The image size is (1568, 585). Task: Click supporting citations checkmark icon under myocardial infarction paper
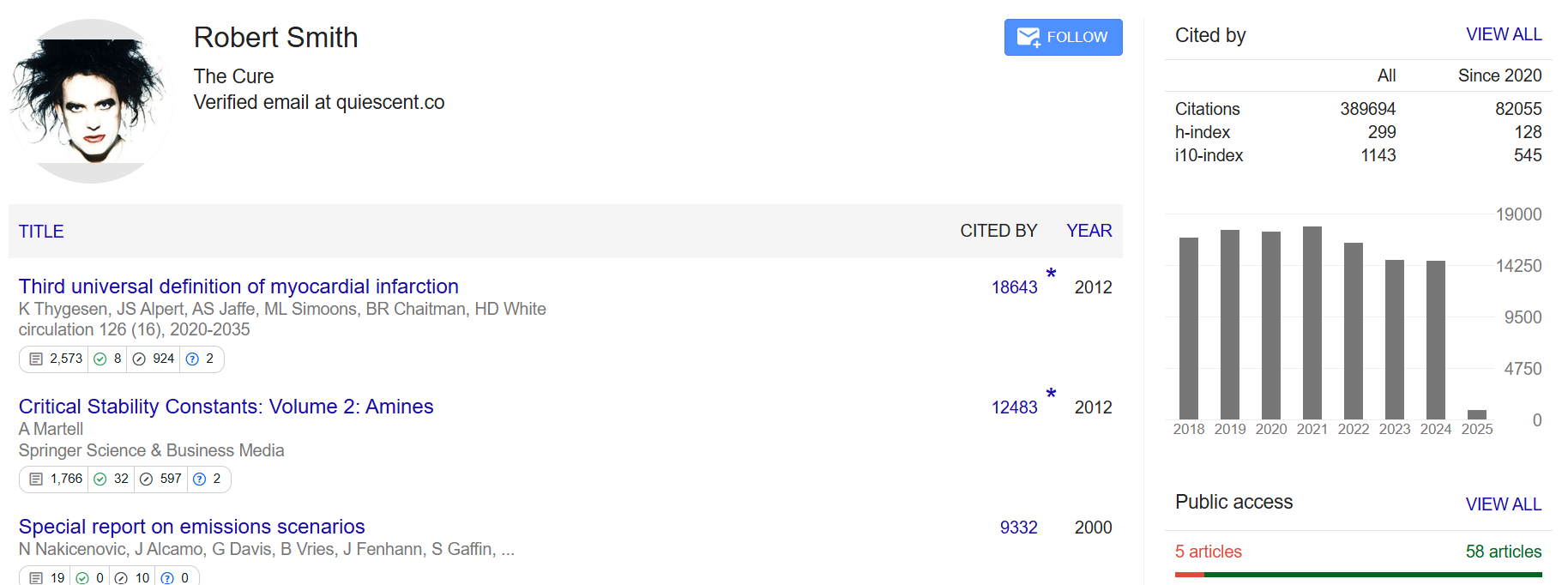pos(100,359)
